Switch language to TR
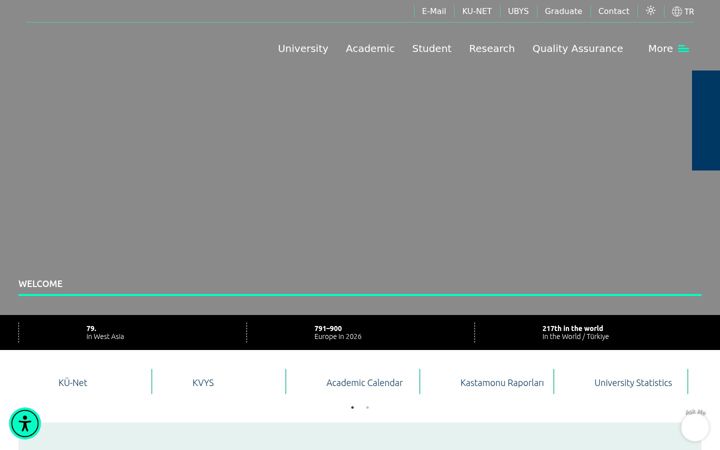The width and height of the screenshot is (720, 450). [x=689, y=11]
